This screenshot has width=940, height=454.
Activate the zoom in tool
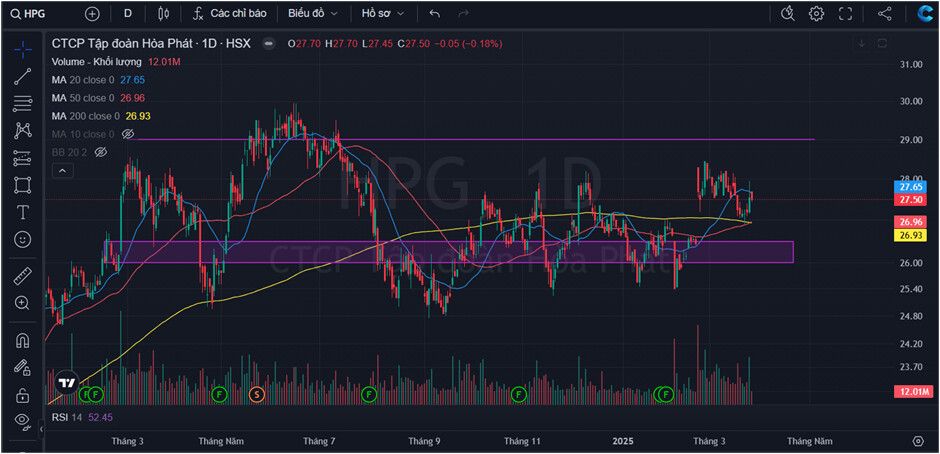click(x=22, y=302)
